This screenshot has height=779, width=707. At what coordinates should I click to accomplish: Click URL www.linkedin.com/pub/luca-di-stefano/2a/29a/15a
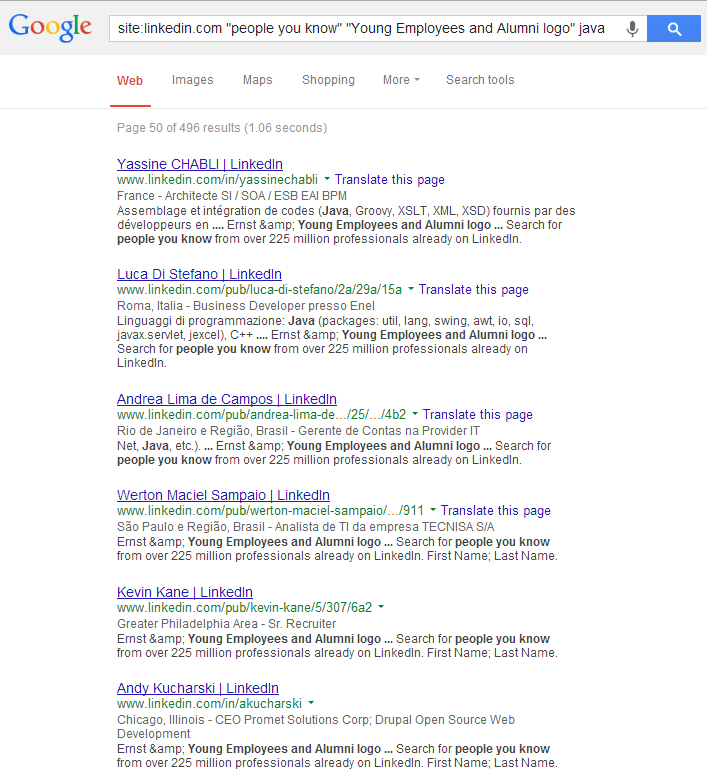[x=259, y=290]
